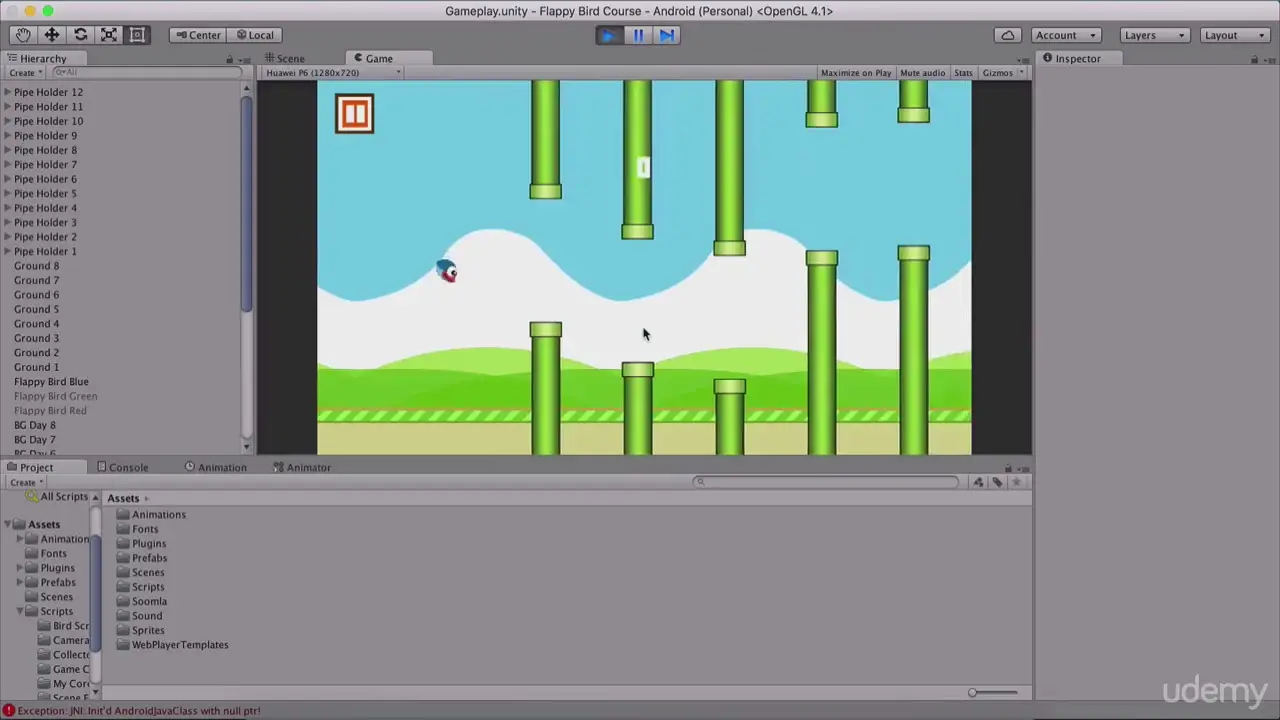Expand Pipe Holder 12 in Hierarchy
Viewport: 1280px width, 720px height.
click(x=8, y=92)
